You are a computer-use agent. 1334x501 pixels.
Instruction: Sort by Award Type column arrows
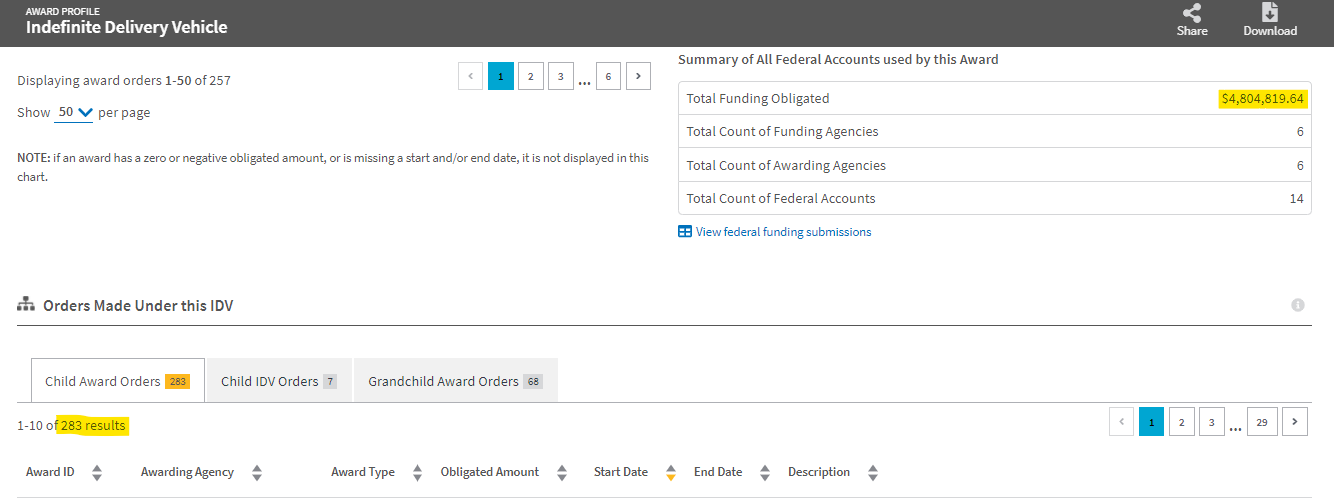click(x=418, y=472)
